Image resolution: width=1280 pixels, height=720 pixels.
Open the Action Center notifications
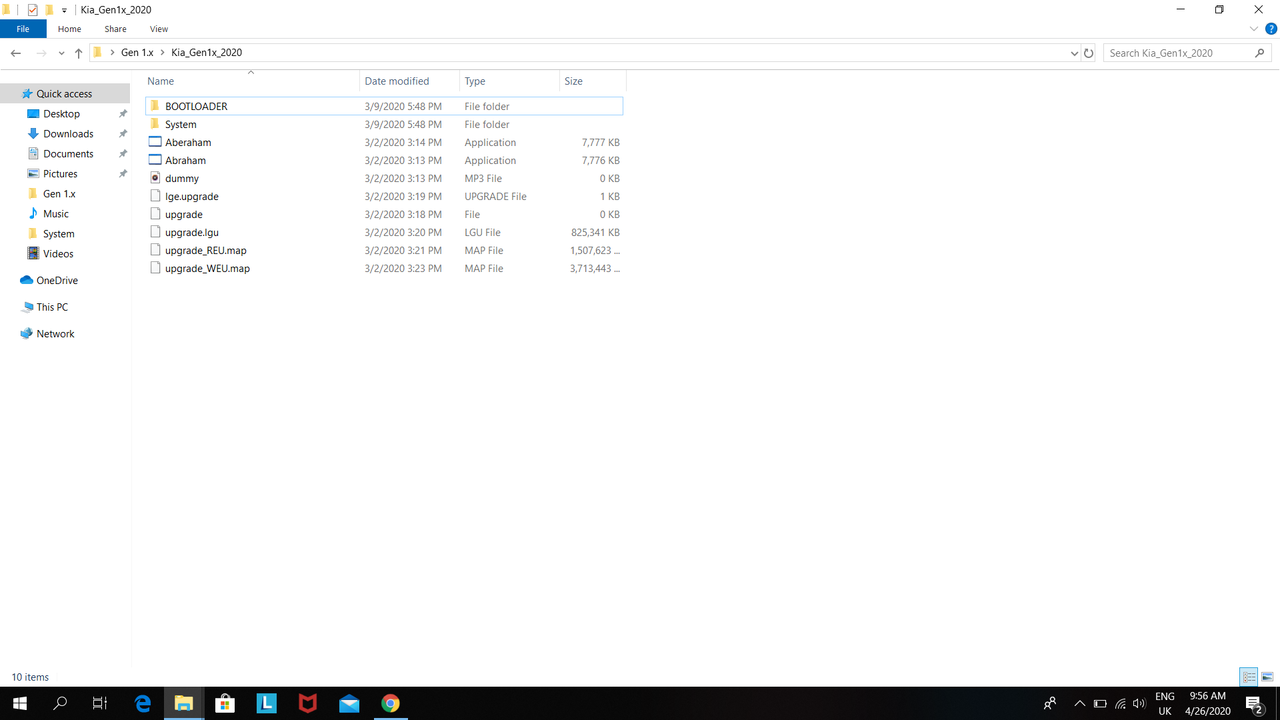tap(1254, 703)
